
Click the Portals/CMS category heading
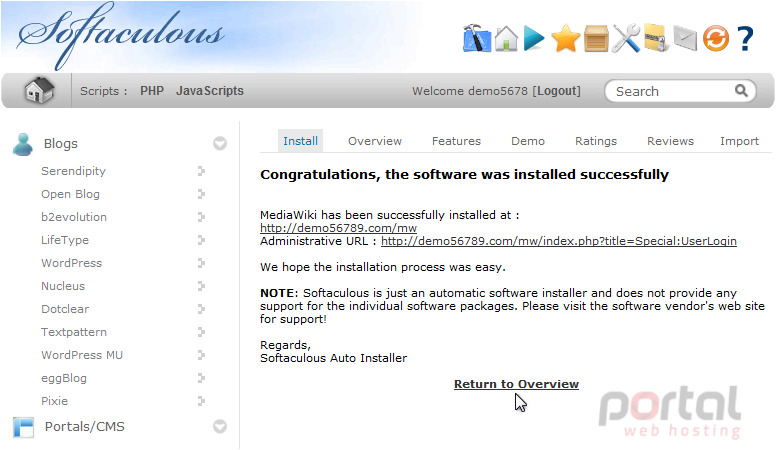(85, 427)
